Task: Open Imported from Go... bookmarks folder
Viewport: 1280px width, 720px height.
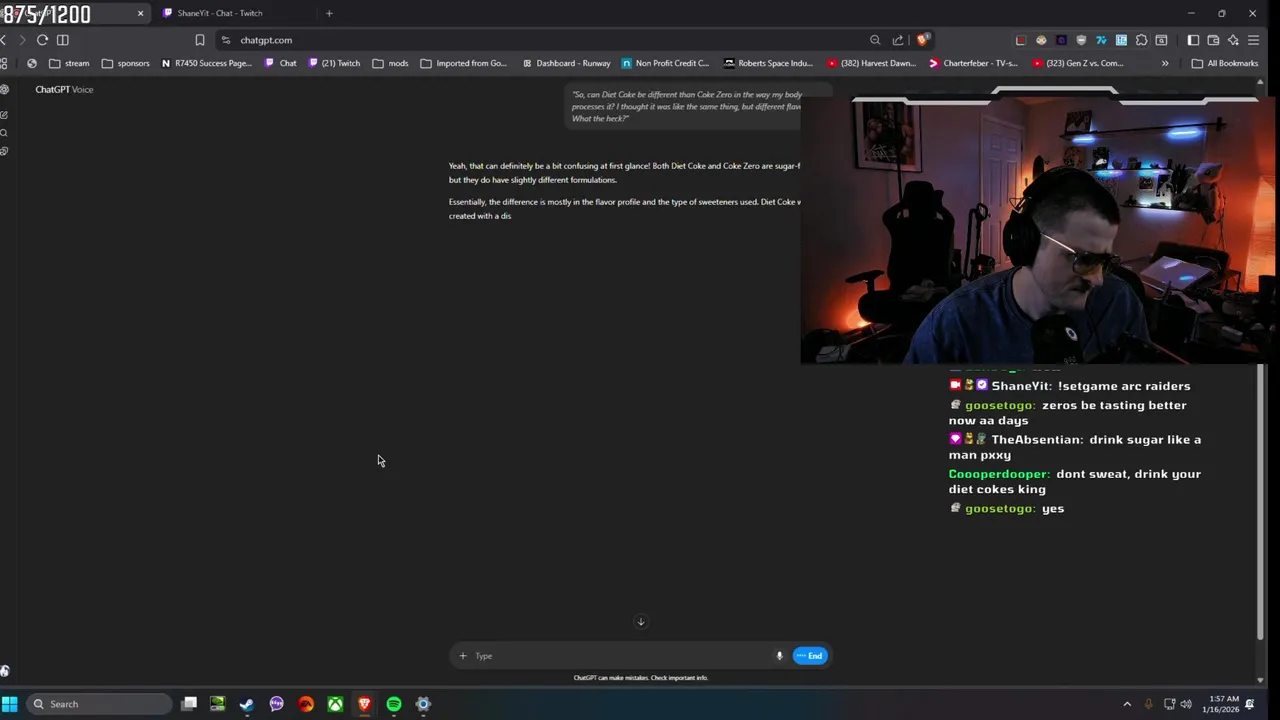Action: pyautogui.click(x=463, y=63)
